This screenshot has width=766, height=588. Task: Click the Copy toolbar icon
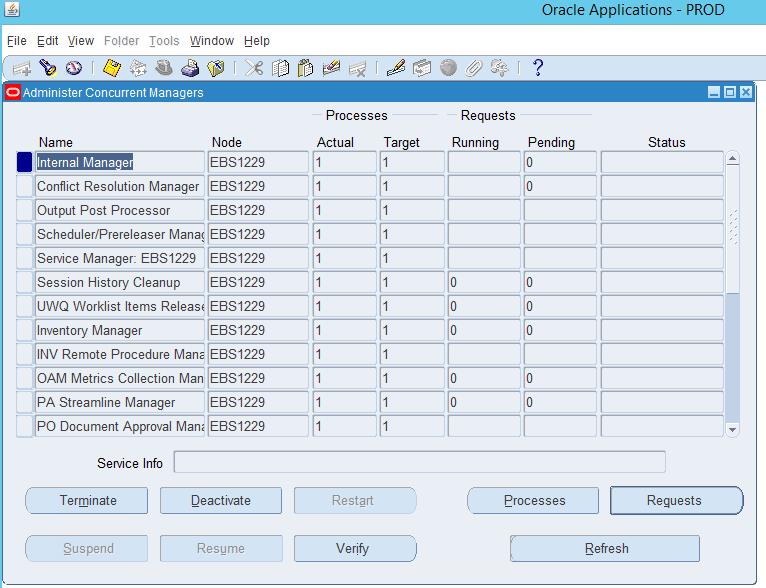point(281,68)
